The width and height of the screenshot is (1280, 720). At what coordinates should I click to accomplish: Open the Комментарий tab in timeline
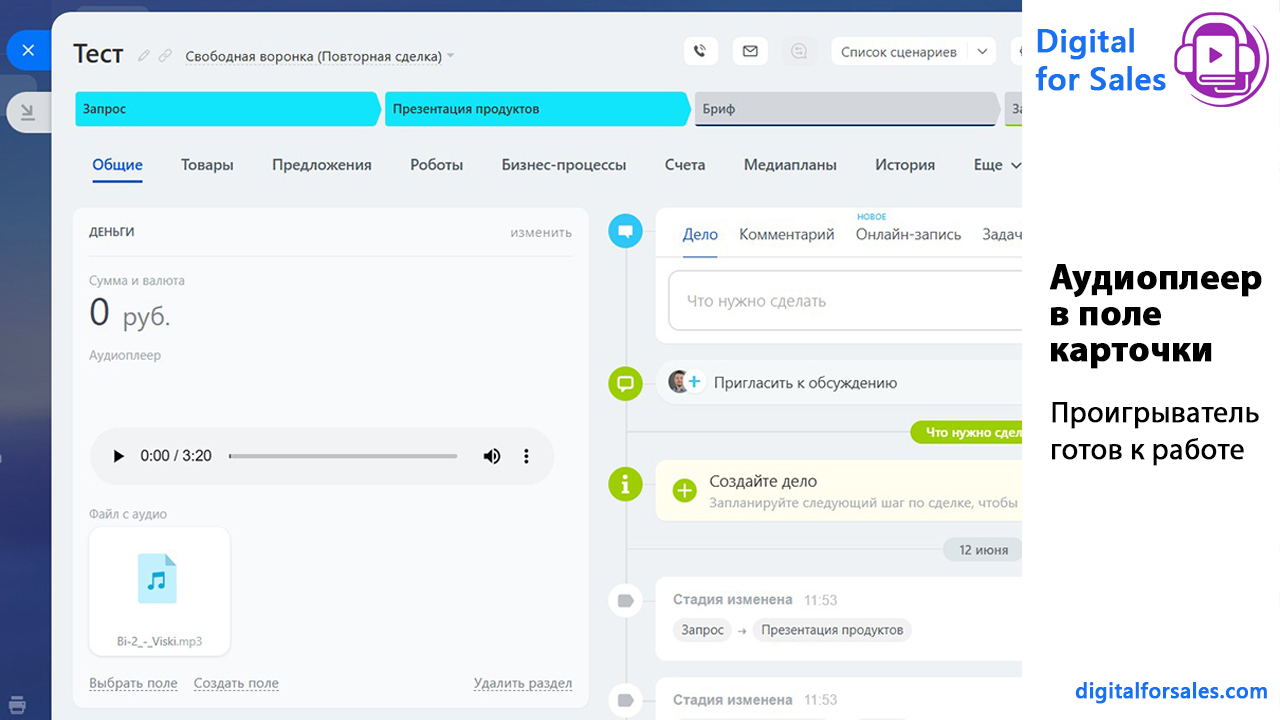click(786, 234)
